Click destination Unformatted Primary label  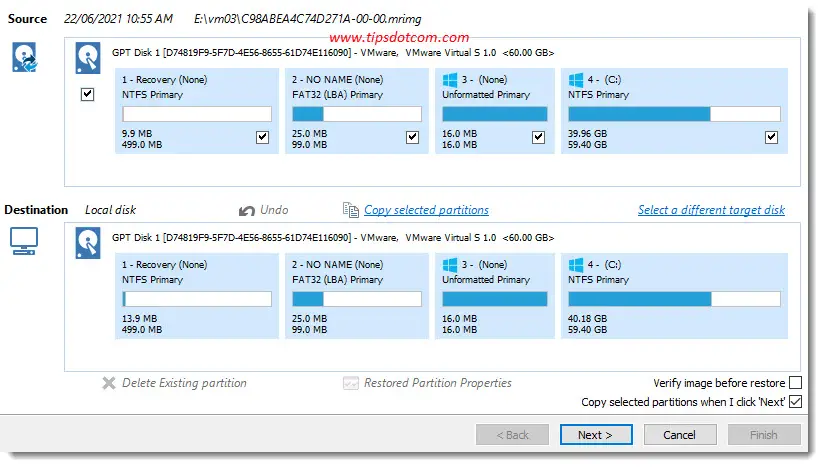pos(486,280)
